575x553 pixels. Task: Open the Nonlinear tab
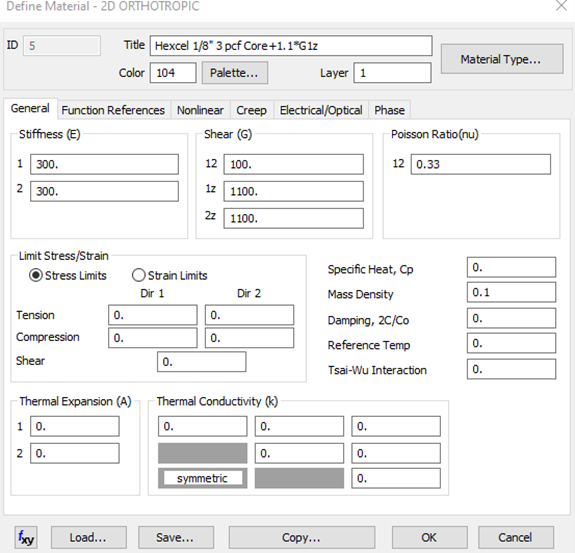click(x=200, y=110)
